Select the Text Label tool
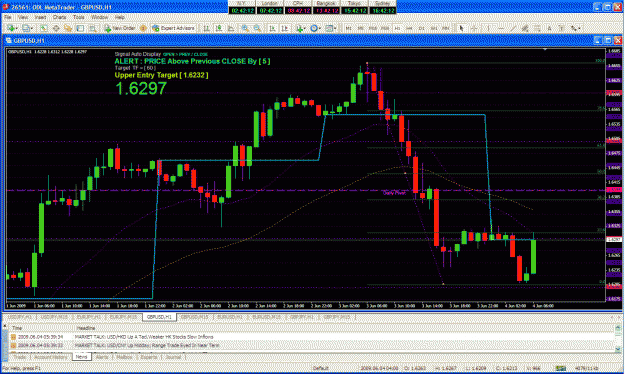The height and width of the screenshot is (374, 625). tap(561, 28)
